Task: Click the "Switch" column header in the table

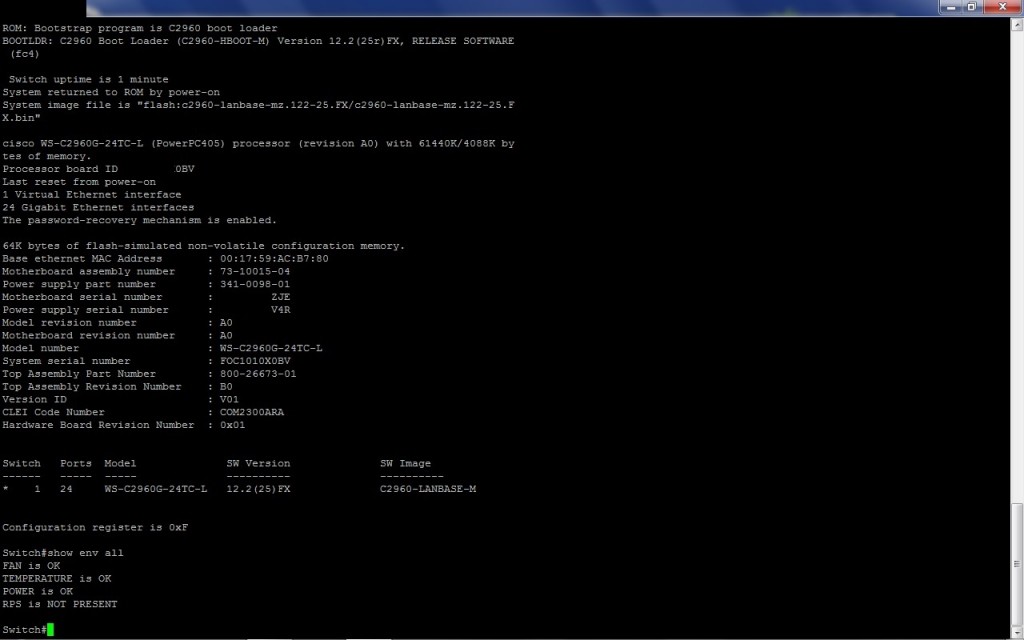Action: 22,464
